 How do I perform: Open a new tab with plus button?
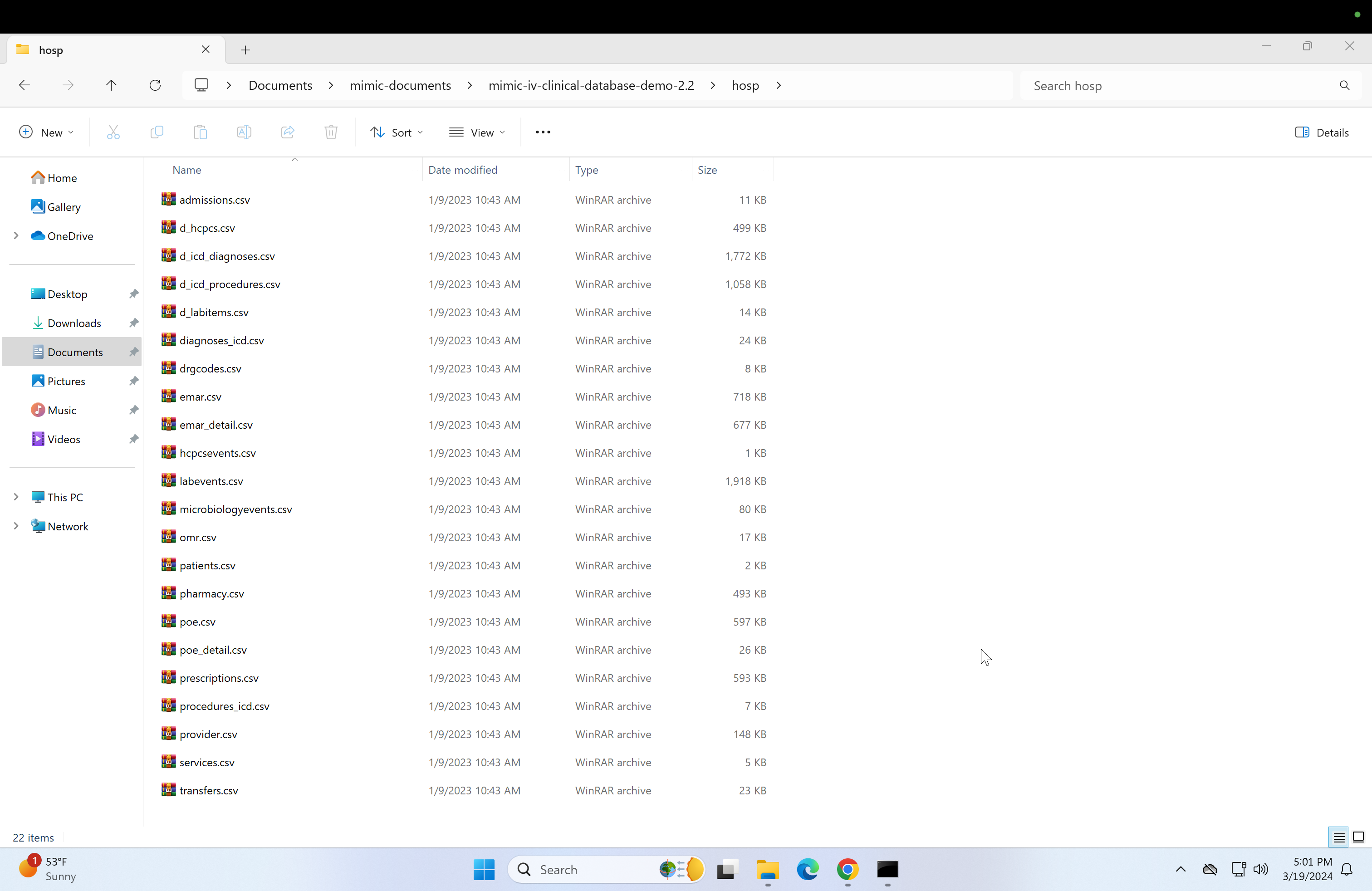point(245,50)
